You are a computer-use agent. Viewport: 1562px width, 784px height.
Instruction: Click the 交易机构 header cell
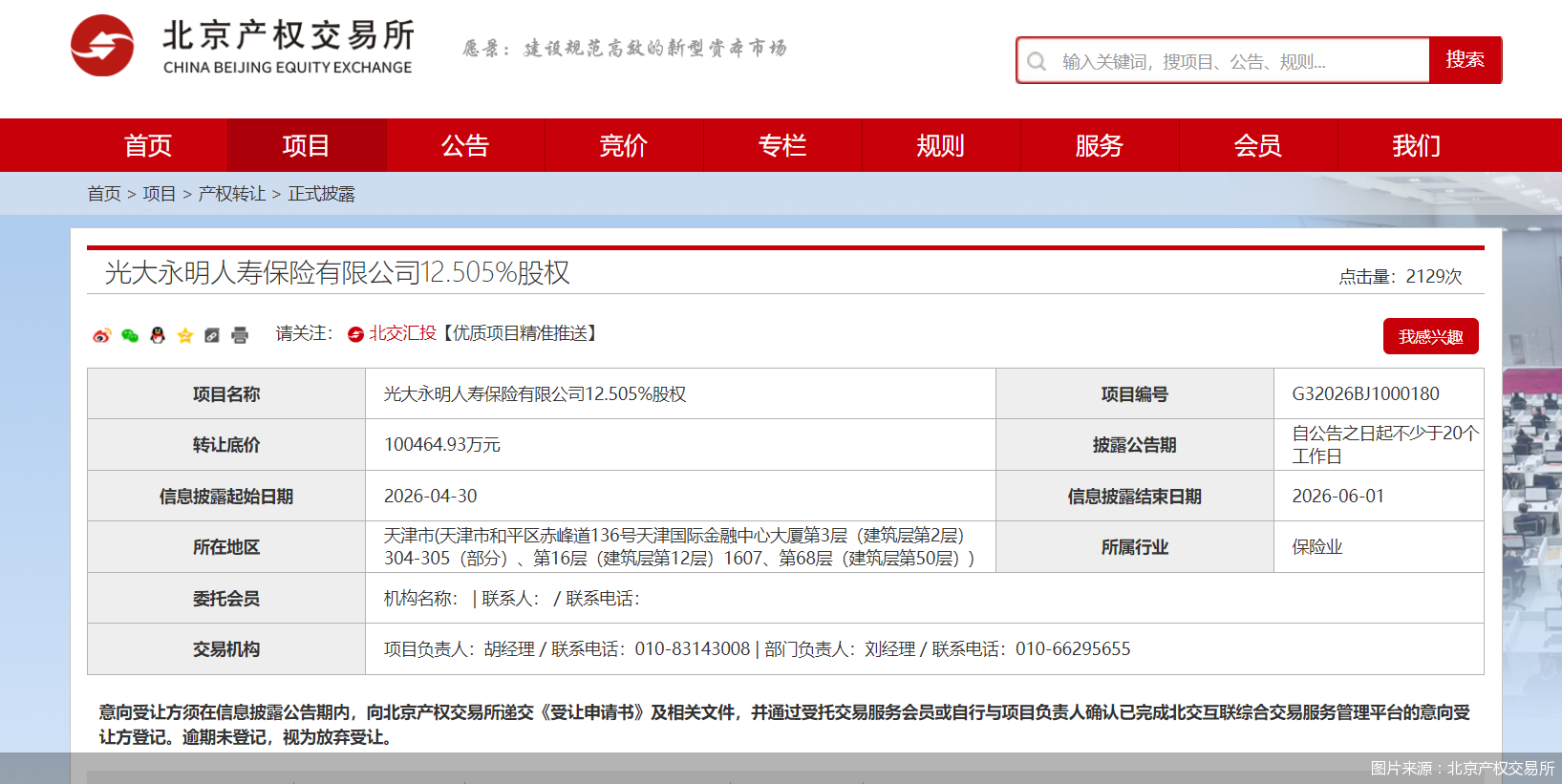(x=226, y=649)
